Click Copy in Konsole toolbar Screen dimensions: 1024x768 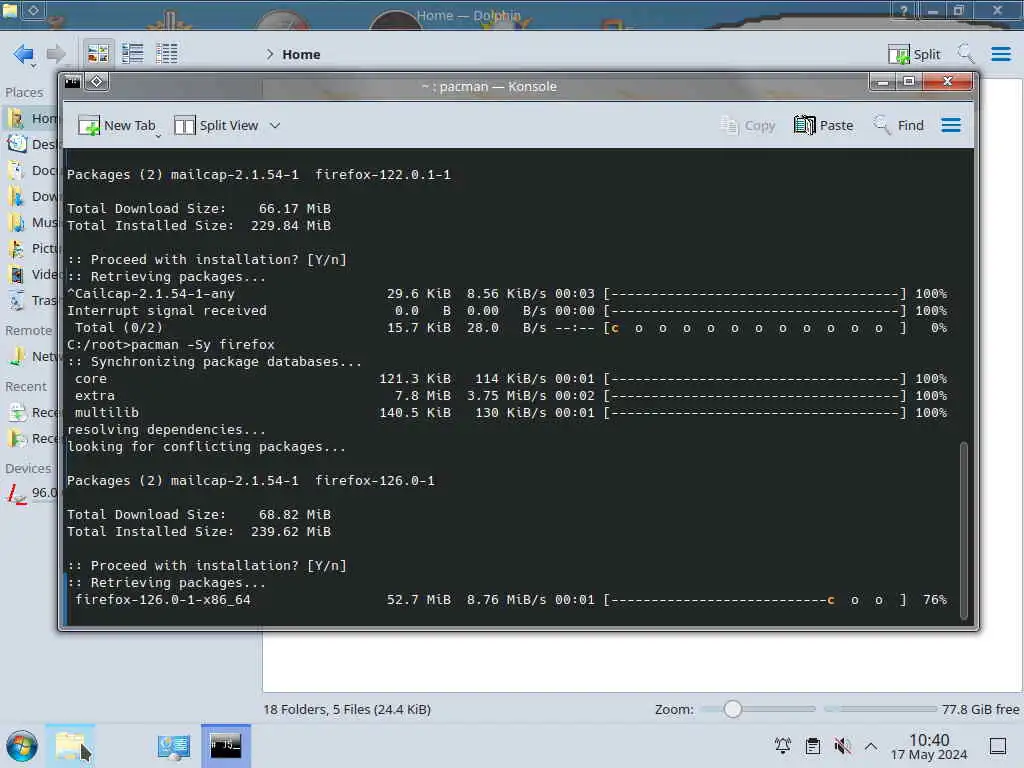pos(748,125)
